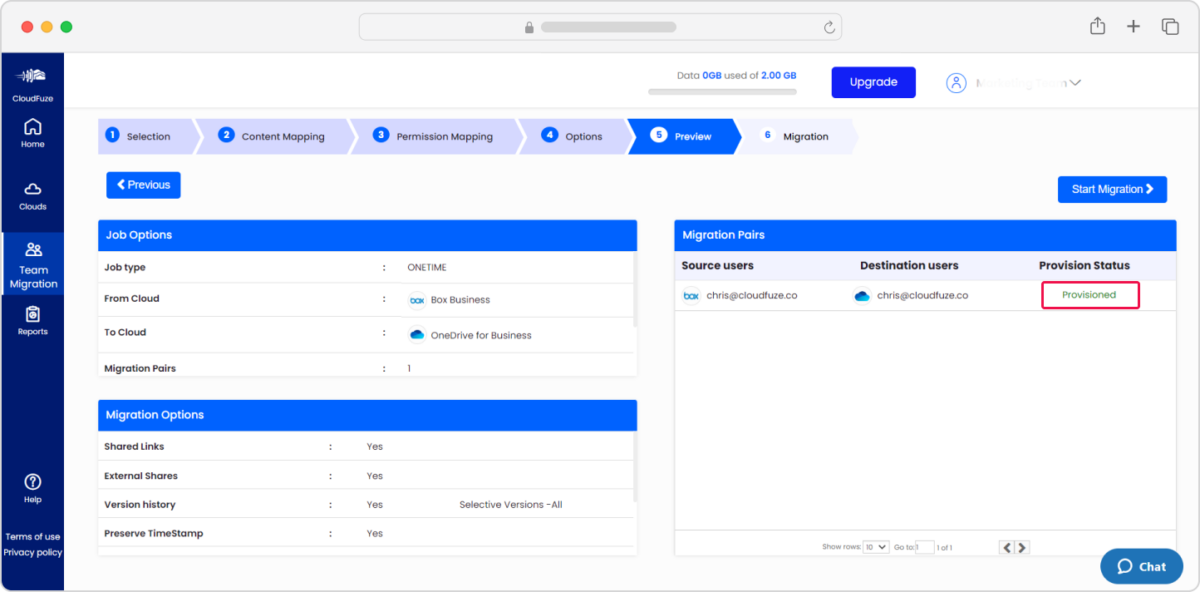Click the CloudFuze logo at the top left
The image size is (1200, 592).
(33, 80)
